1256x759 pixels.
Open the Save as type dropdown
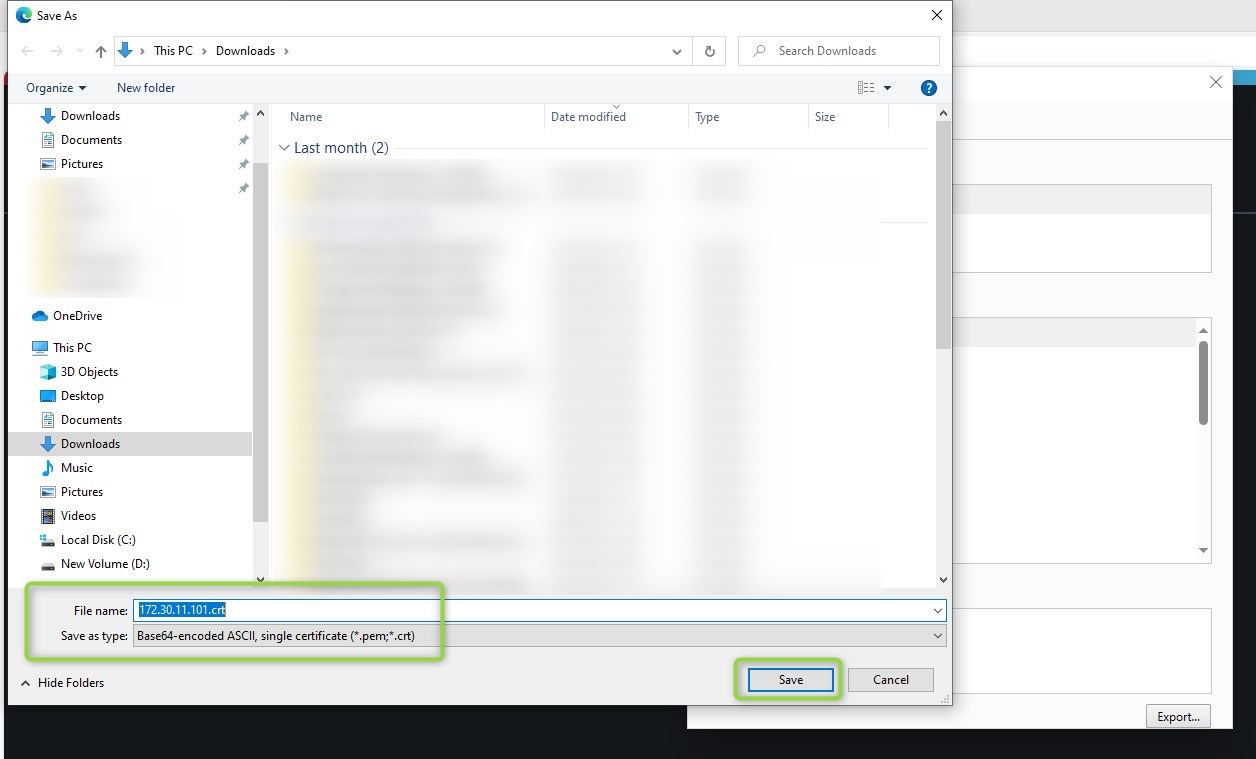coord(539,636)
